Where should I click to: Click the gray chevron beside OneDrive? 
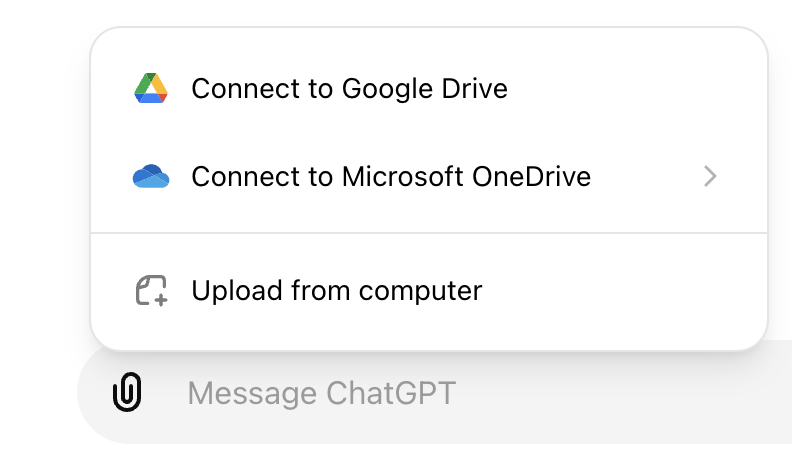(710, 177)
